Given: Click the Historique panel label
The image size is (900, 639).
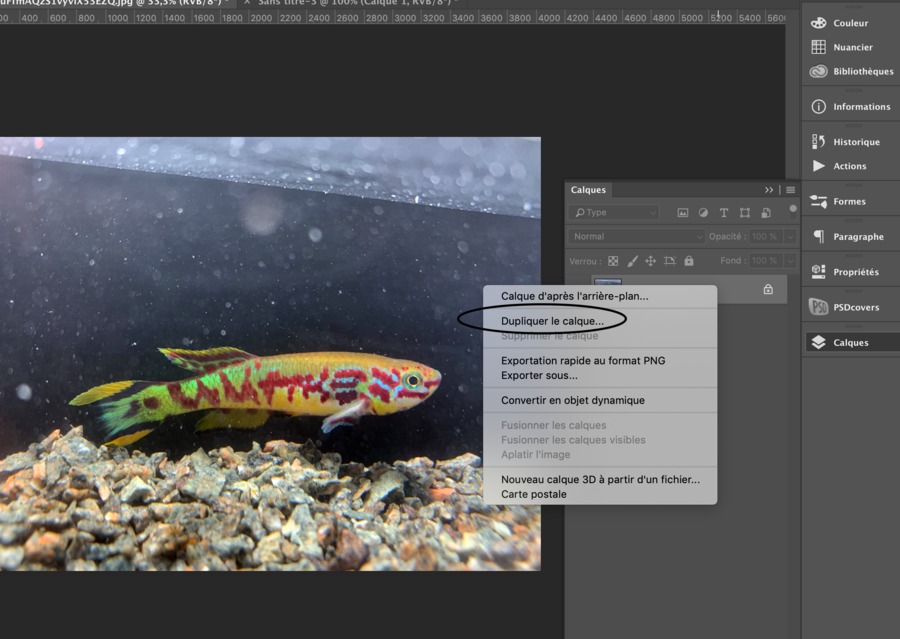Looking at the screenshot, I should point(856,142).
